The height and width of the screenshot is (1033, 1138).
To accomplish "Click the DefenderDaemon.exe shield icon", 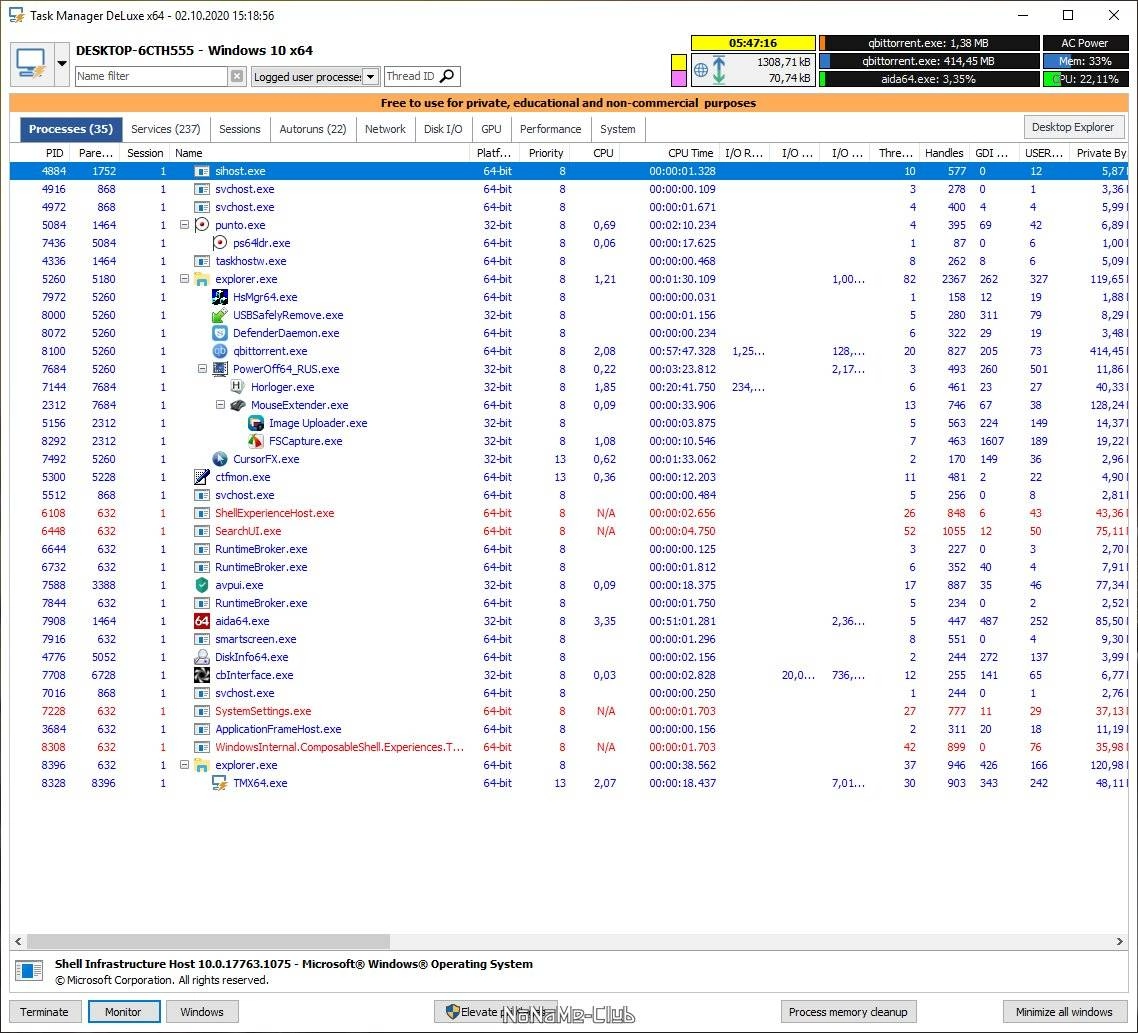I will point(220,333).
